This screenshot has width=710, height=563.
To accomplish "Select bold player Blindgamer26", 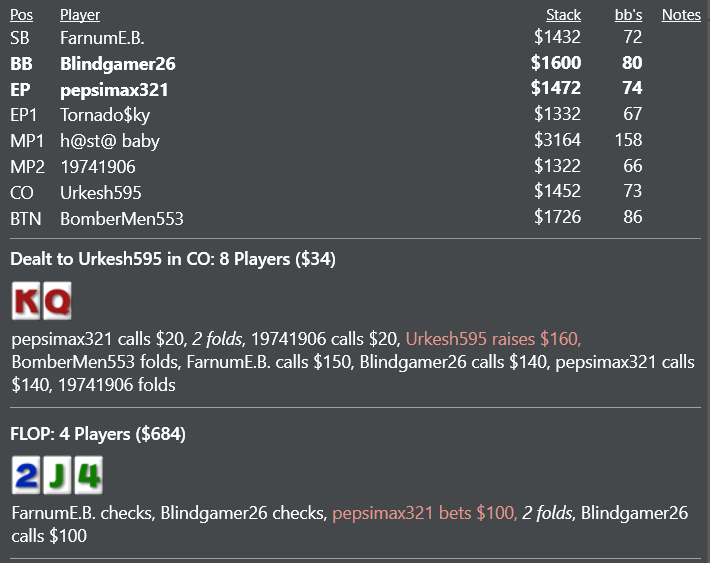I will pyautogui.click(x=118, y=64).
